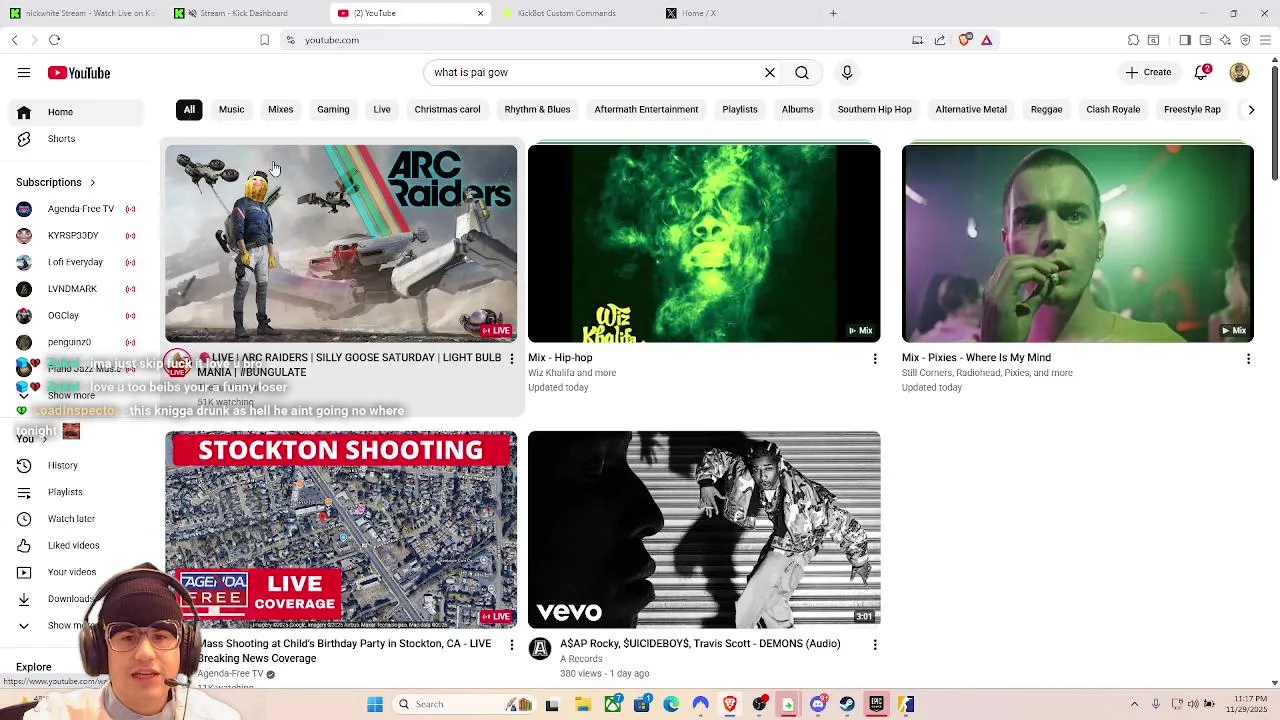The width and height of the screenshot is (1280, 720).
Task: Open the Windows Start button
Action: [375, 704]
